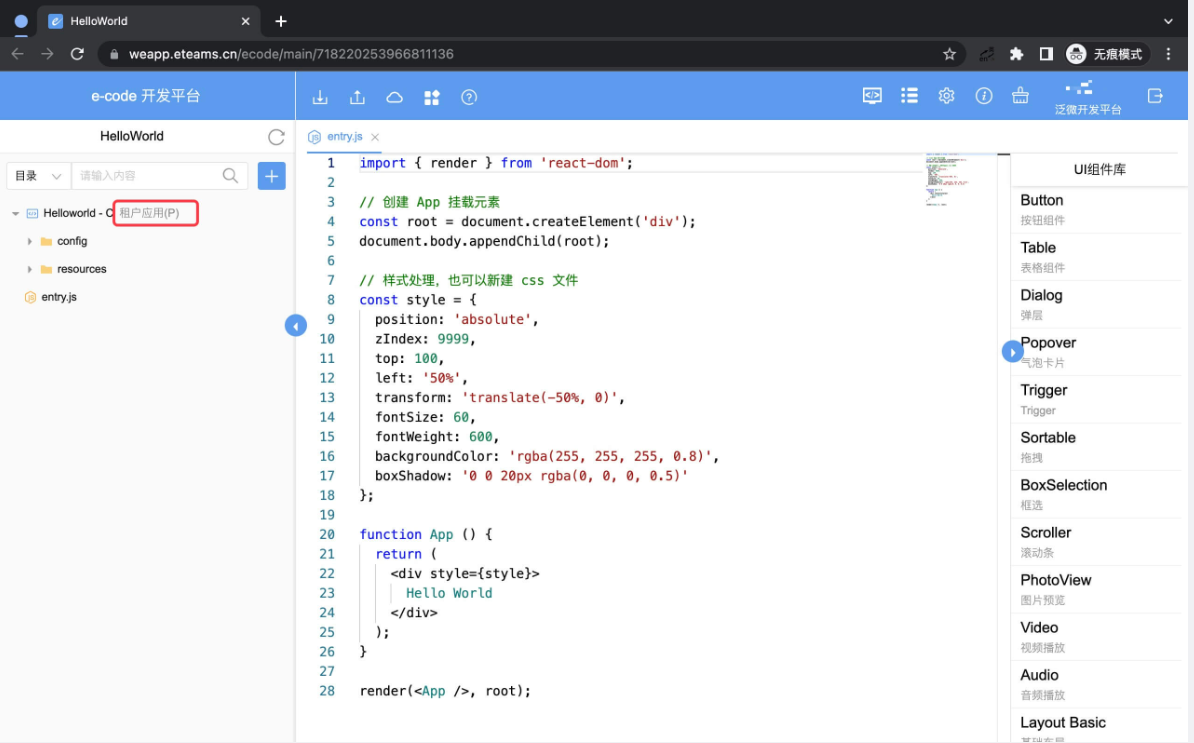This screenshot has width=1194, height=743.
Task: Collapse the Helloworld root tree node
Action: tap(15, 214)
